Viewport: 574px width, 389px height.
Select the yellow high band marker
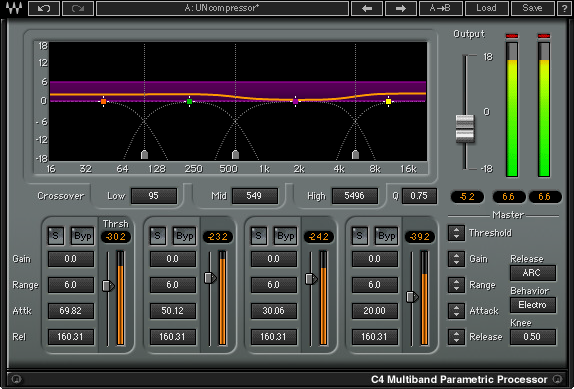coord(388,101)
